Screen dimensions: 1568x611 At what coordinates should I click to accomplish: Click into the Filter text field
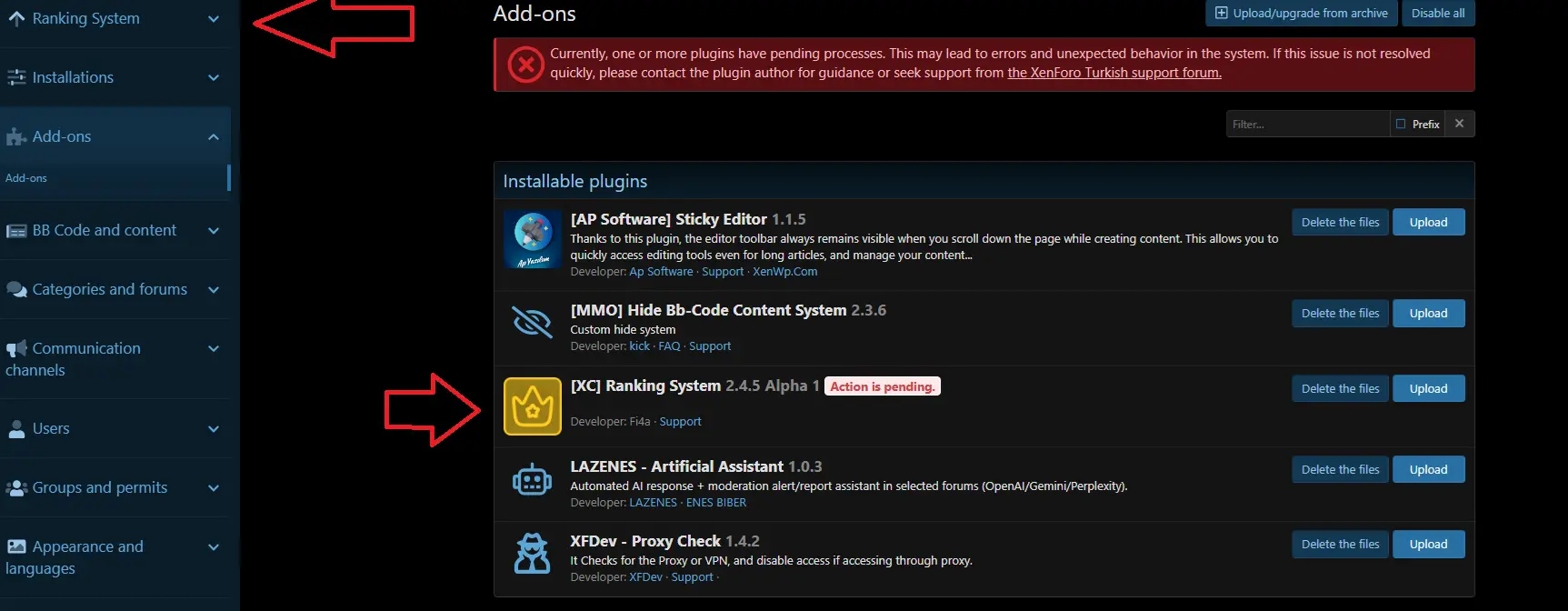(1306, 124)
